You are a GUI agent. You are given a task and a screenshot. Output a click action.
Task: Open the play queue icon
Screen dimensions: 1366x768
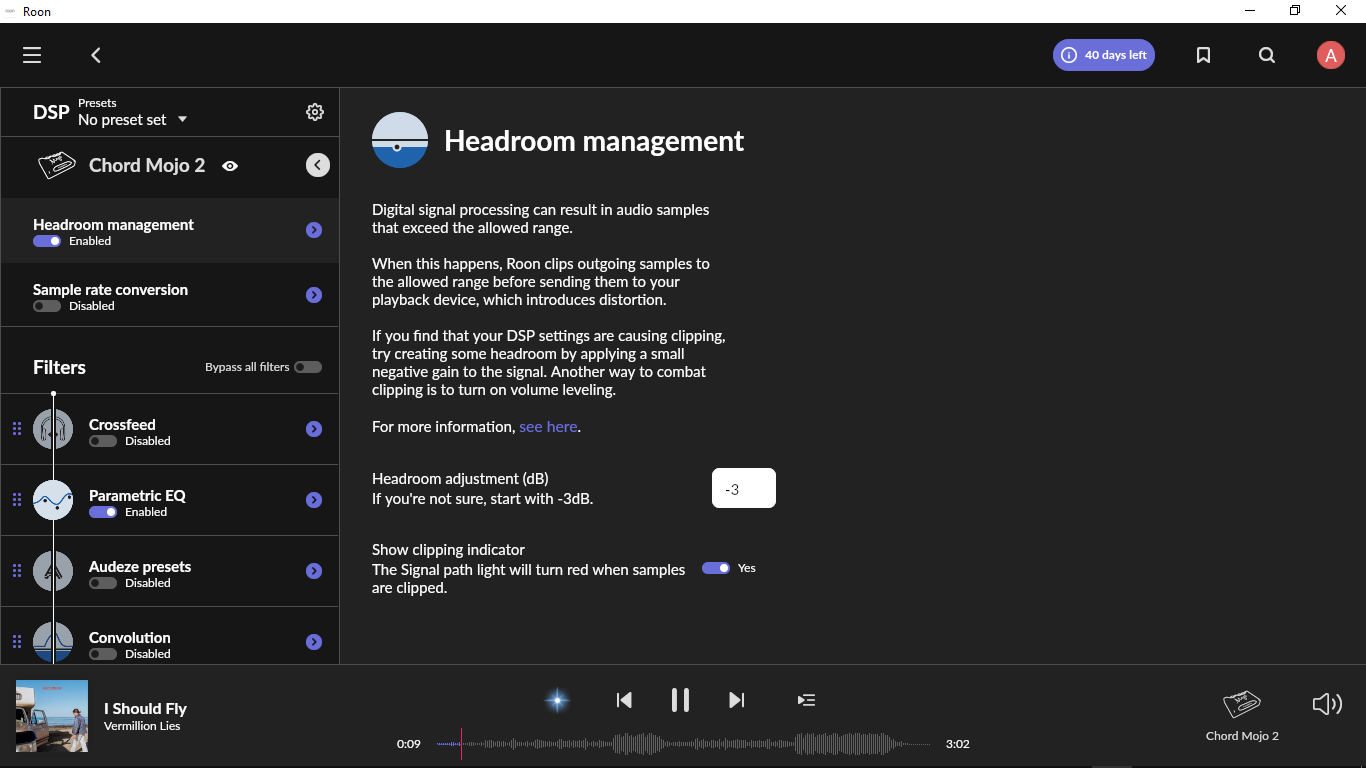tap(806, 700)
